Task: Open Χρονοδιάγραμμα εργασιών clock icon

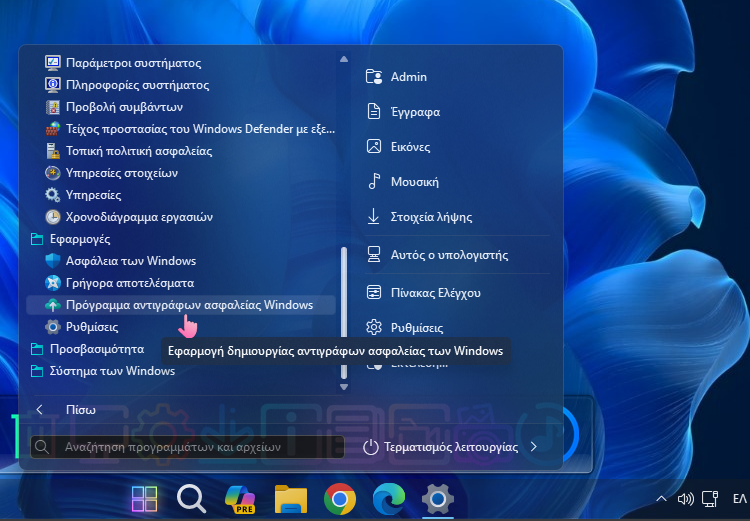Action: tap(53, 217)
